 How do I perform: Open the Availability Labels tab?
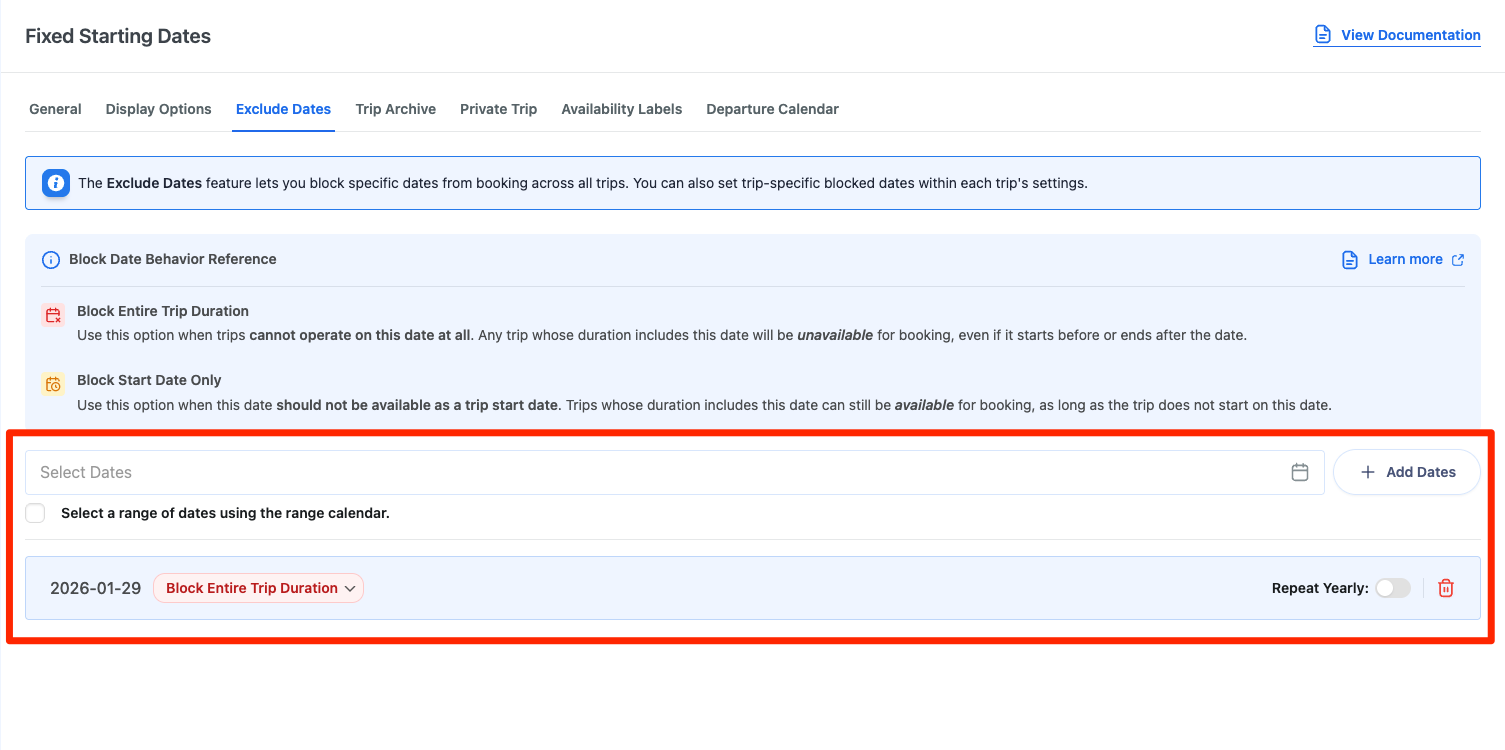(x=621, y=109)
